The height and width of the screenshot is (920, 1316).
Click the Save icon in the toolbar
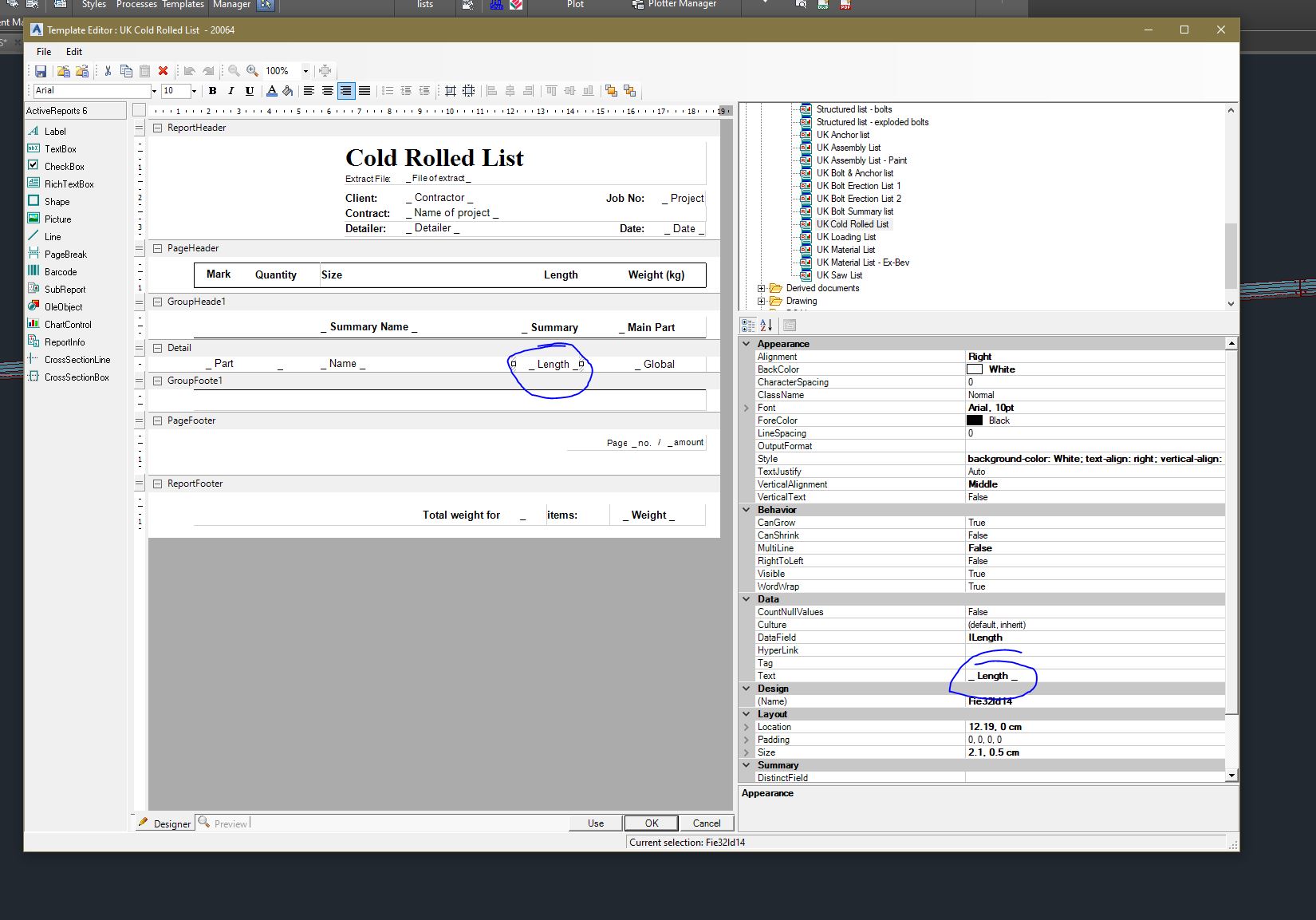coord(41,71)
